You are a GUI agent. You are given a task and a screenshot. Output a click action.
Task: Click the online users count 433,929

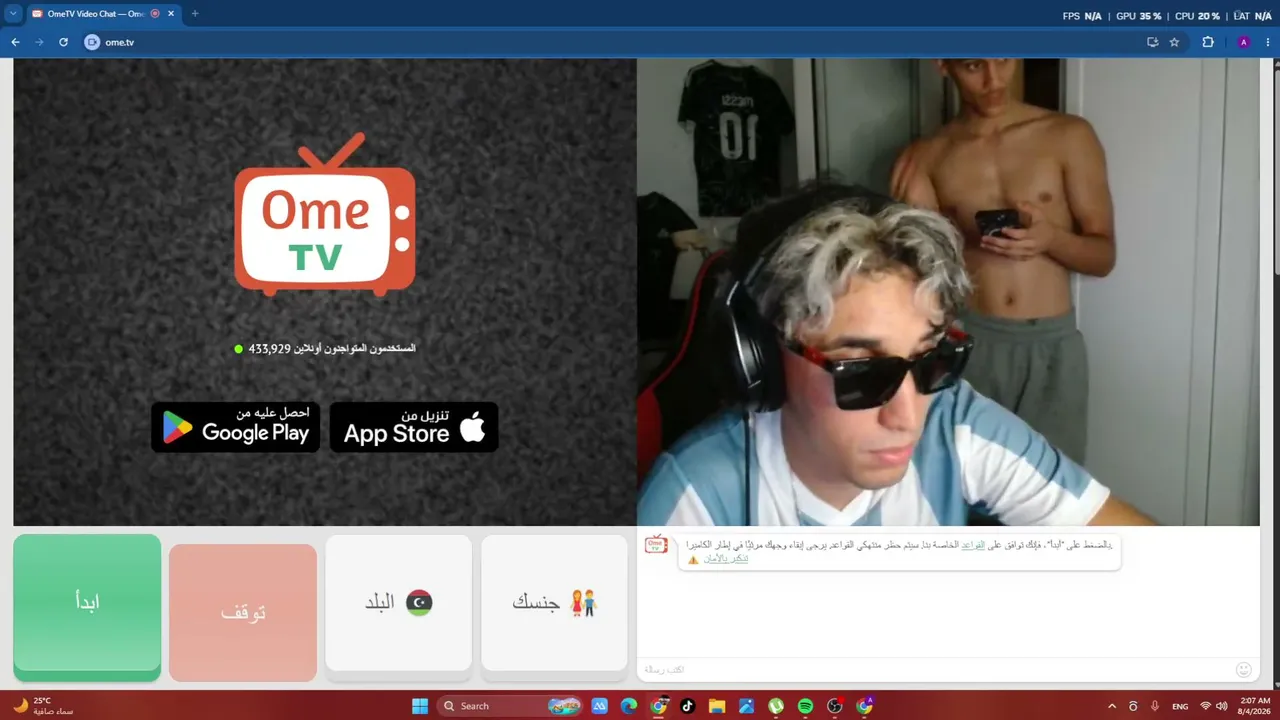coord(269,348)
